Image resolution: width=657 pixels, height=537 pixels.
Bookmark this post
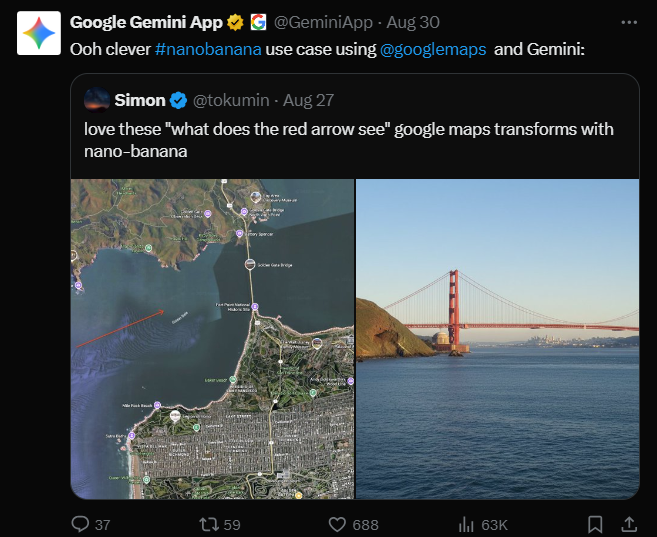point(595,523)
